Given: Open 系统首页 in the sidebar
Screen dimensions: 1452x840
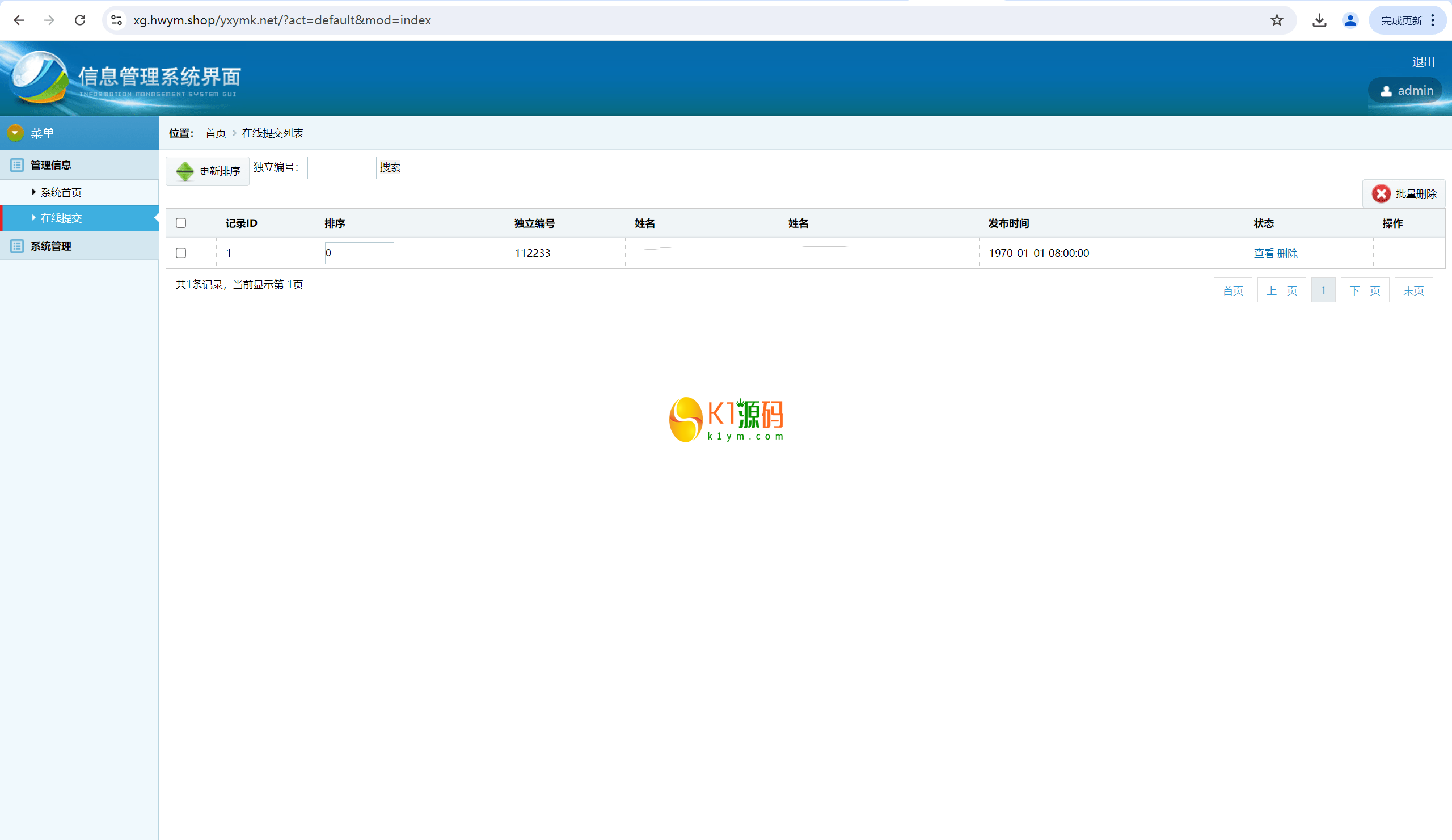Looking at the screenshot, I should tap(61, 192).
